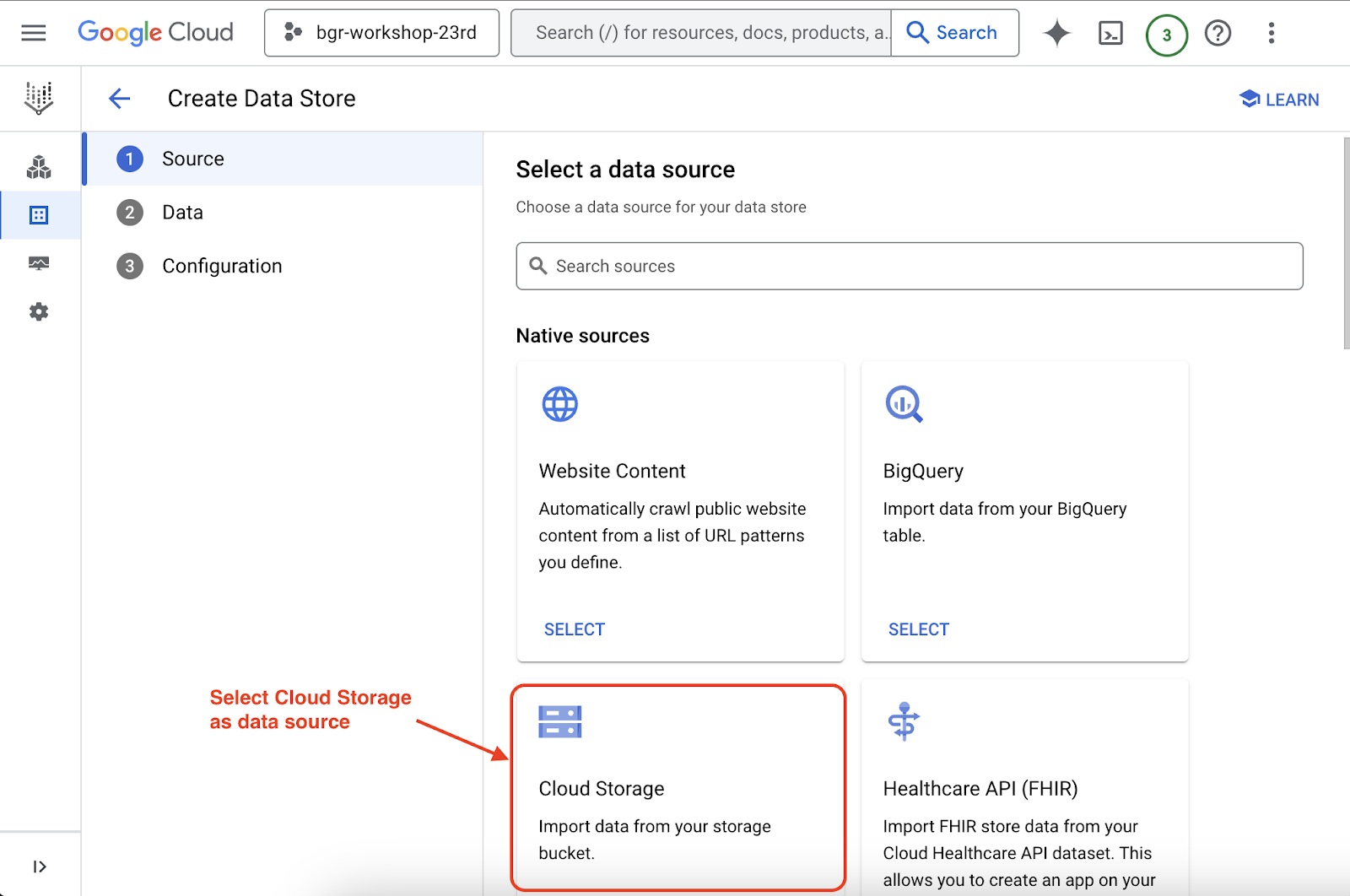Choose the Cloud Storage data source card
The height and width of the screenshot is (896, 1350).
(678, 787)
